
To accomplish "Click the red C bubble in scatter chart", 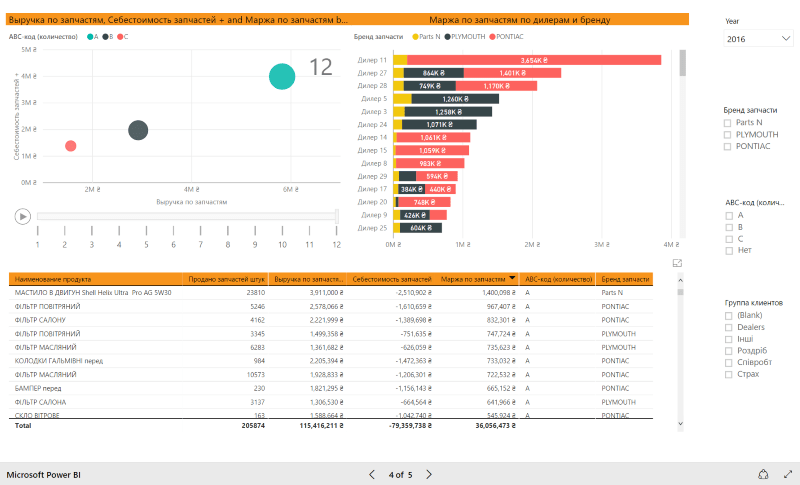I will [71, 146].
